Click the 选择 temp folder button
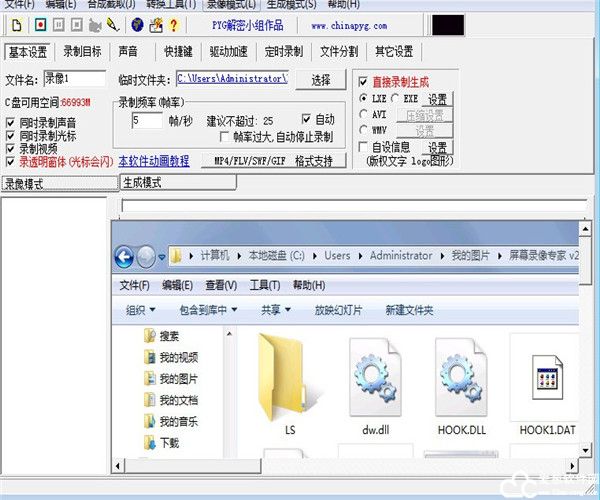Image resolution: width=600 pixels, height=500 pixels. point(320,79)
